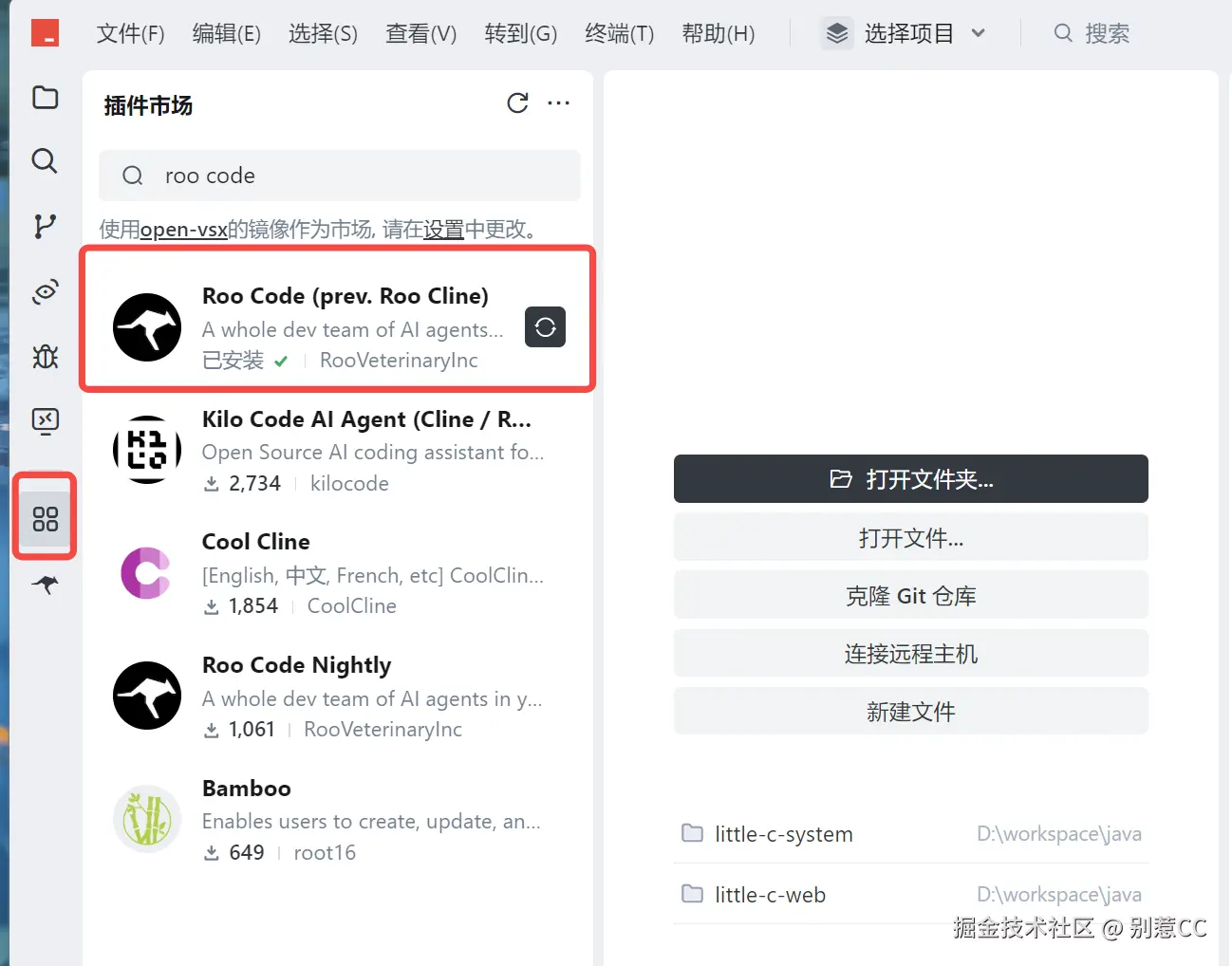
Task: Click the 1,854 download count
Action: [x=253, y=606]
